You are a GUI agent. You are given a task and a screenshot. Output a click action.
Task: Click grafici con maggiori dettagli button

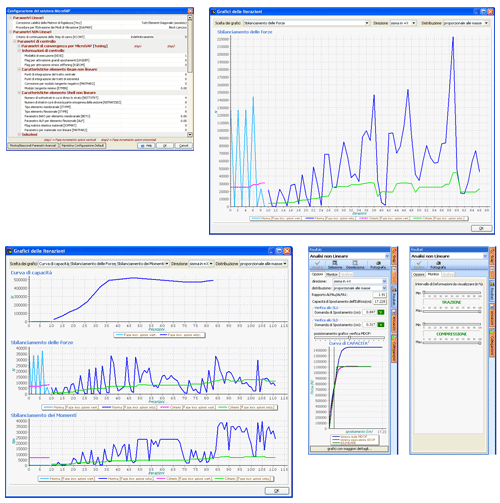click(x=349, y=449)
